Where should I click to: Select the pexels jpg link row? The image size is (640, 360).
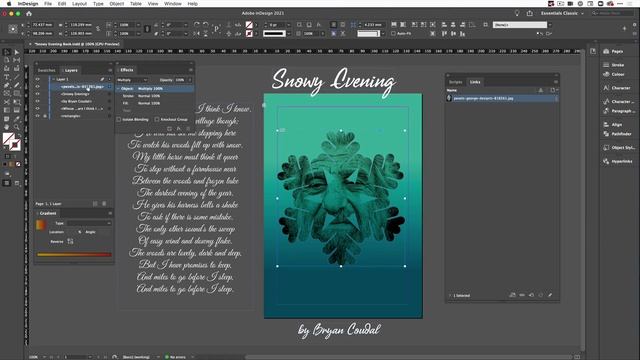coord(502,98)
